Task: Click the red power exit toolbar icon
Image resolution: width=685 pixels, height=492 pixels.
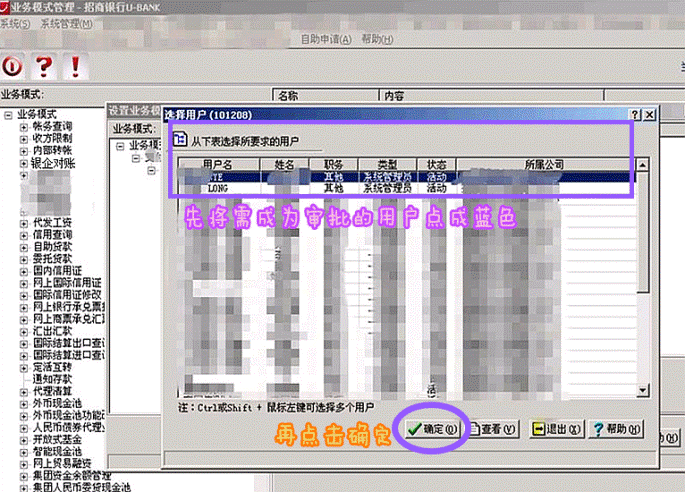Action: (12, 66)
